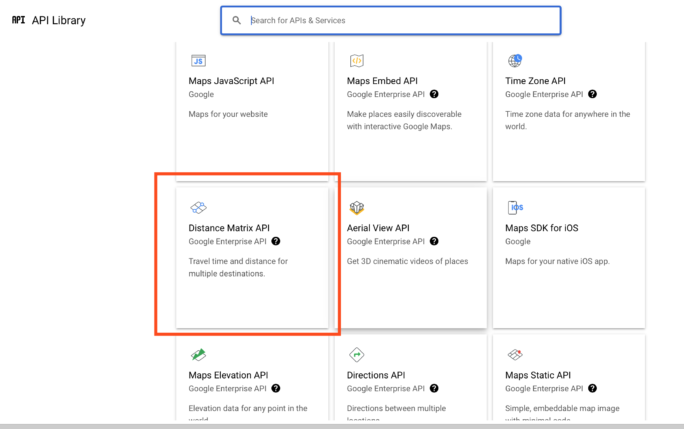
Task: Open the Distance Matrix API title link
Action: 229,228
